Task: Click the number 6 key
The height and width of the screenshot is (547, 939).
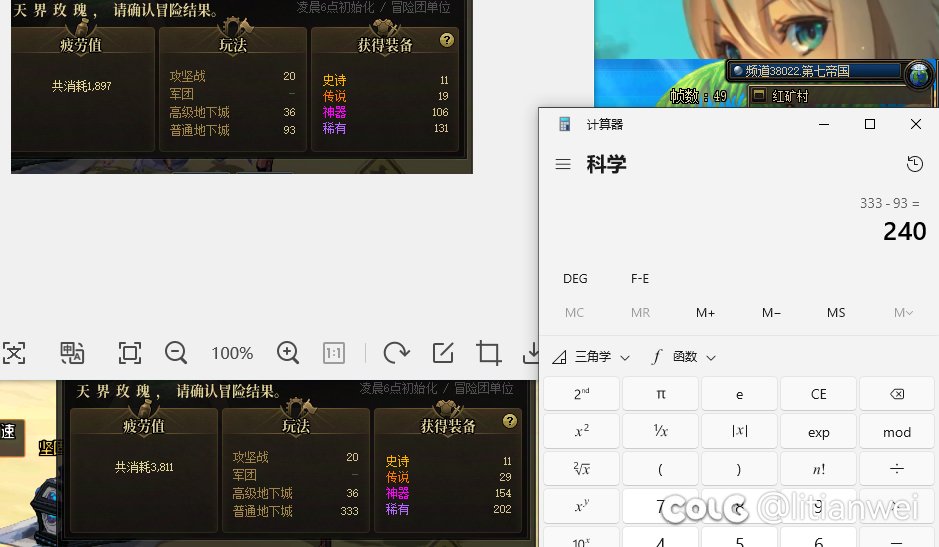Action: pyautogui.click(x=819, y=539)
